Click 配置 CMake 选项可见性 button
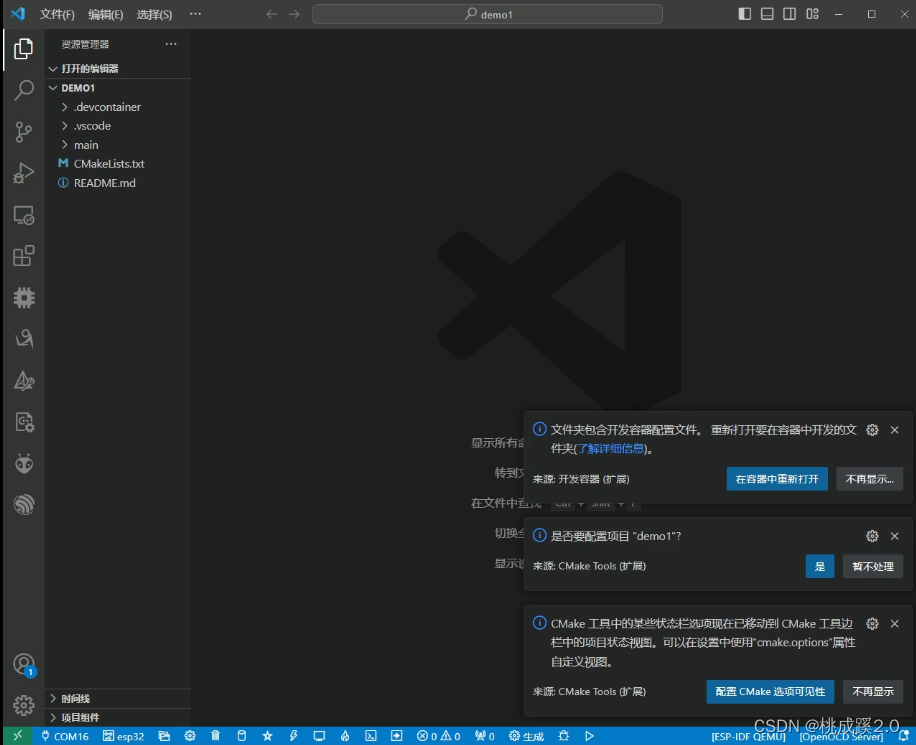The image size is (916, 745). coord(770,692)
